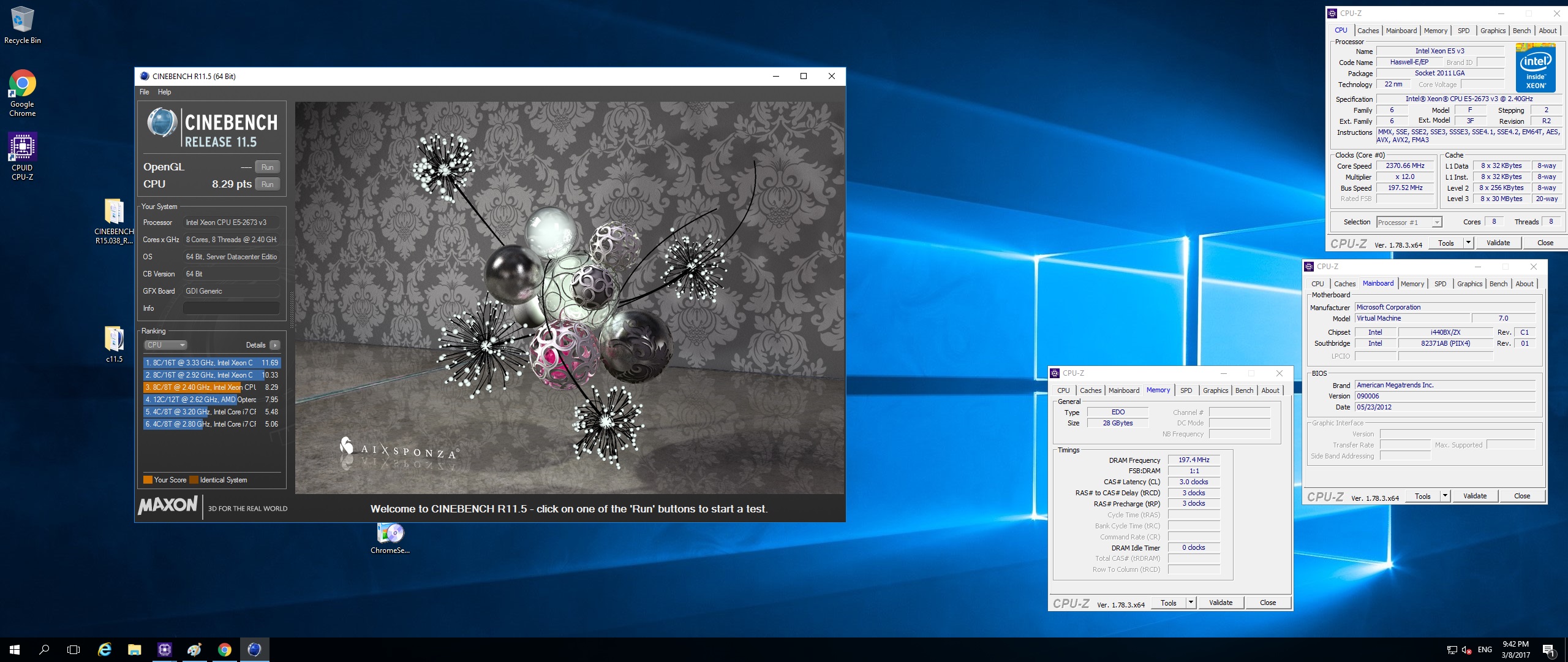Select highlighted ranking row scoring 8.29
Screen dimensions: 1568x662
tap(212, 387)
